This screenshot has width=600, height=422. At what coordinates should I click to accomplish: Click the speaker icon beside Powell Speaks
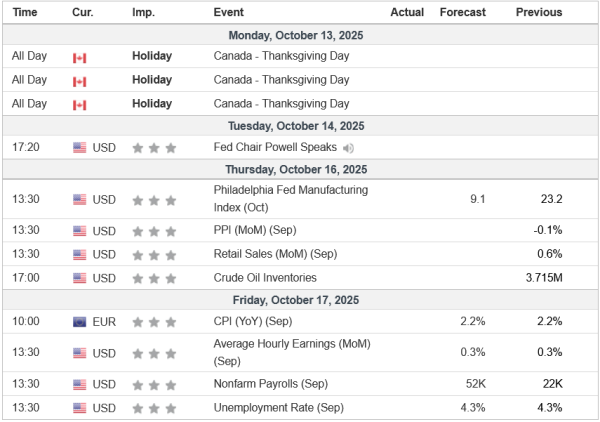click(x=346, y=148)
